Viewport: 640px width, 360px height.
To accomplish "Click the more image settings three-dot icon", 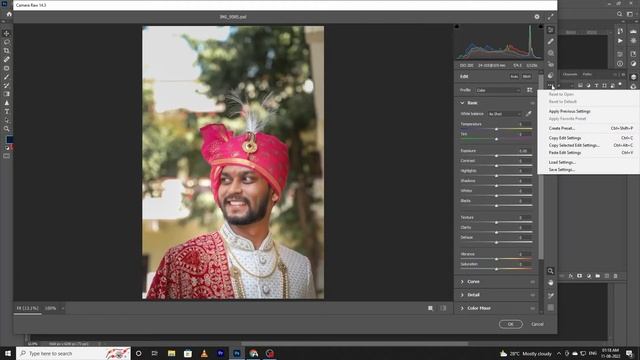I will [551, 86].
